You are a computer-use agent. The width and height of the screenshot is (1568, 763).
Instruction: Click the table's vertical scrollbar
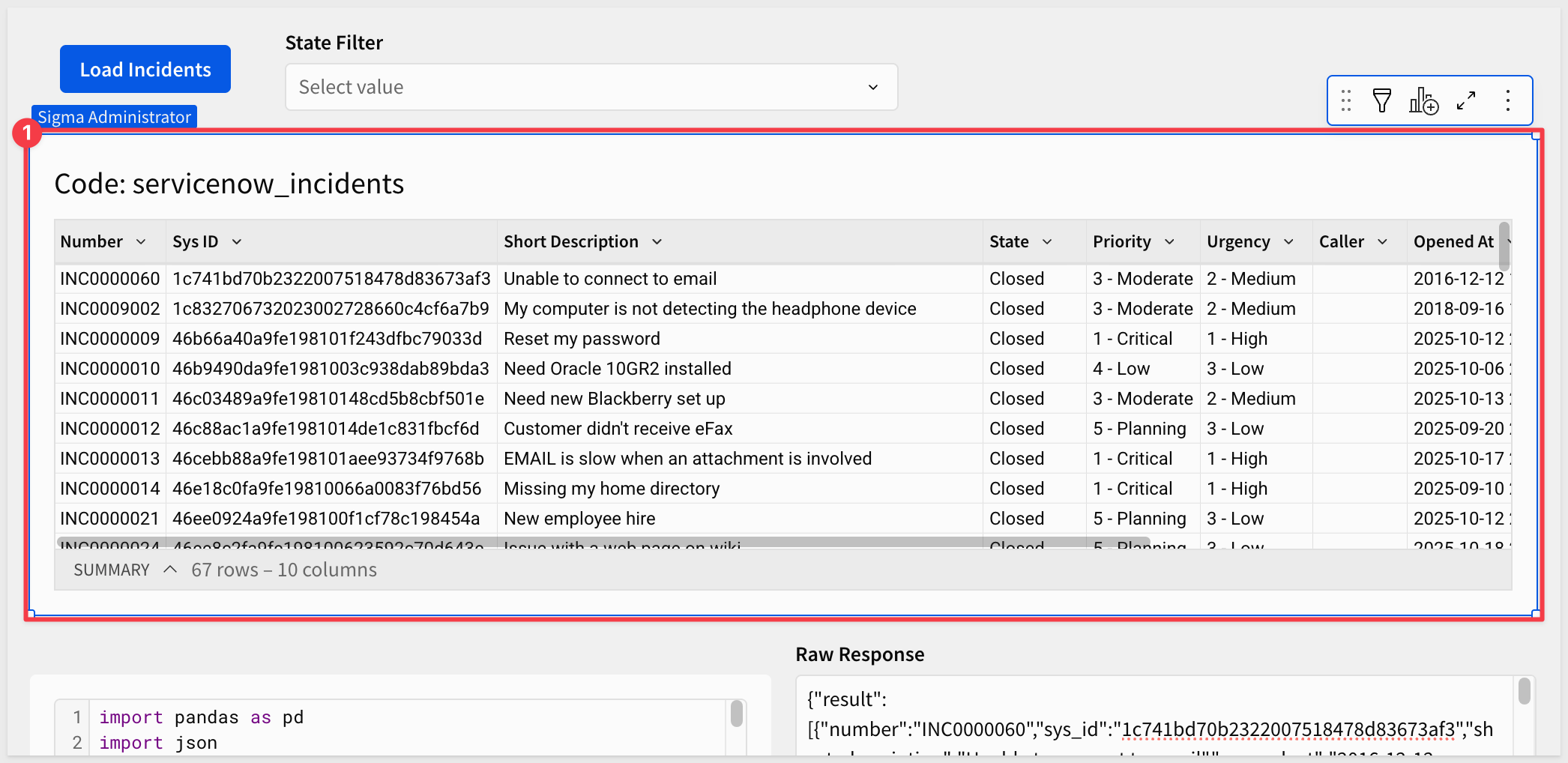[1504, 247]
